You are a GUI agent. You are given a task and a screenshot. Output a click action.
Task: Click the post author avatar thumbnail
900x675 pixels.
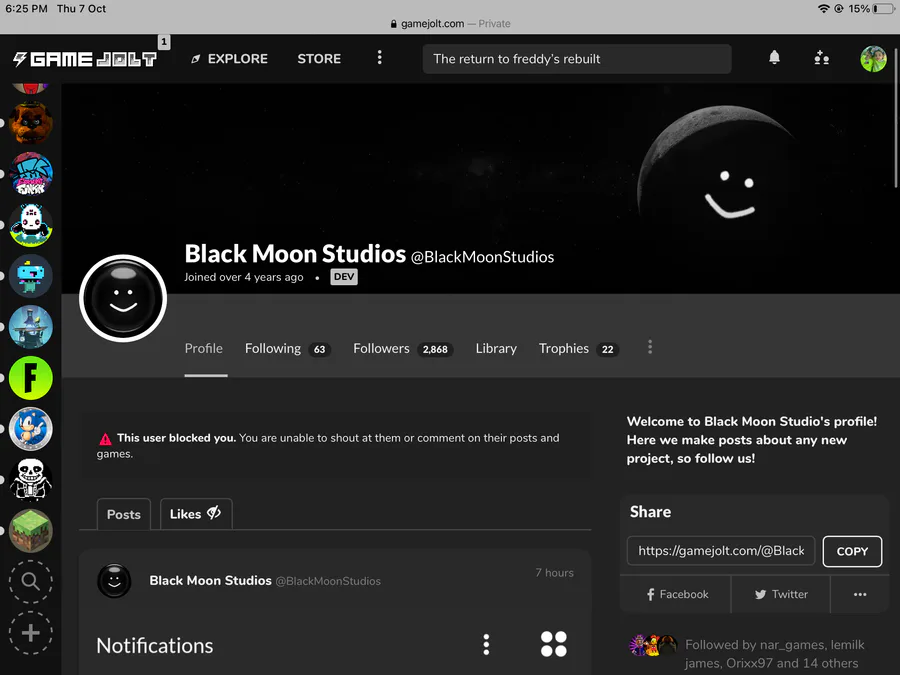(114, 580)
